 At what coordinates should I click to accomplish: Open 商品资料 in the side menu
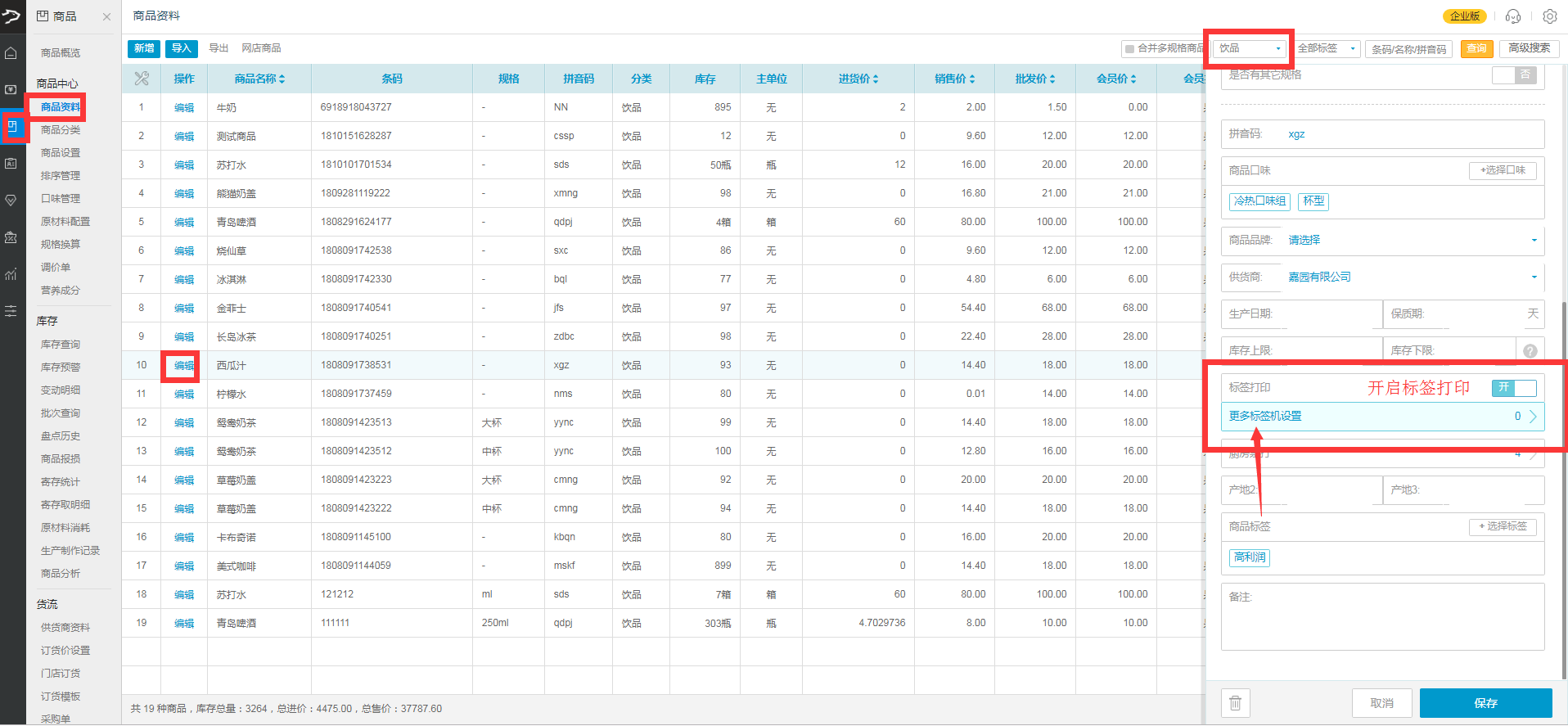click(61, 107)
